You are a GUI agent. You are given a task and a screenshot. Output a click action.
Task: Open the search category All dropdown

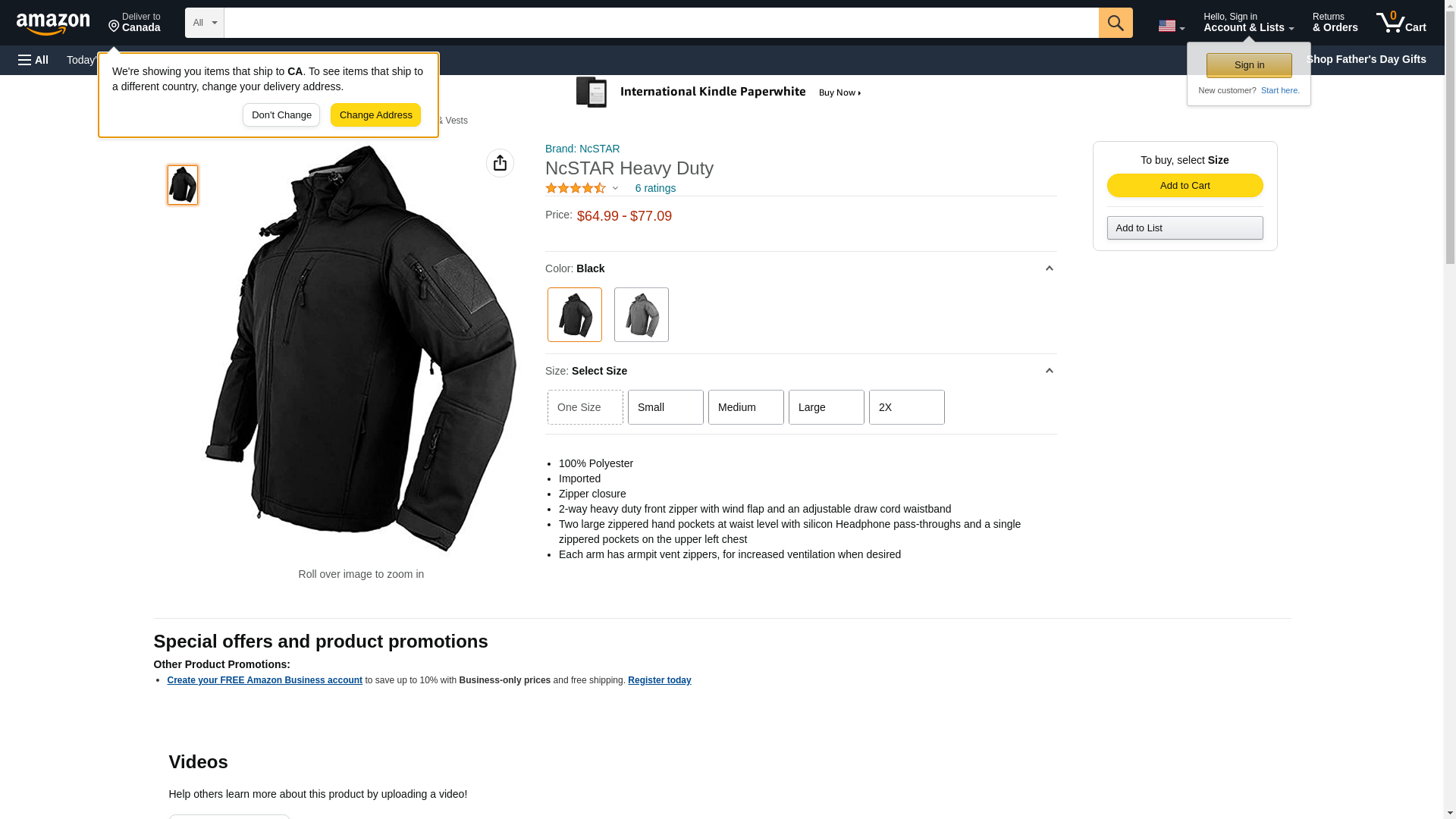pos(204,23)
